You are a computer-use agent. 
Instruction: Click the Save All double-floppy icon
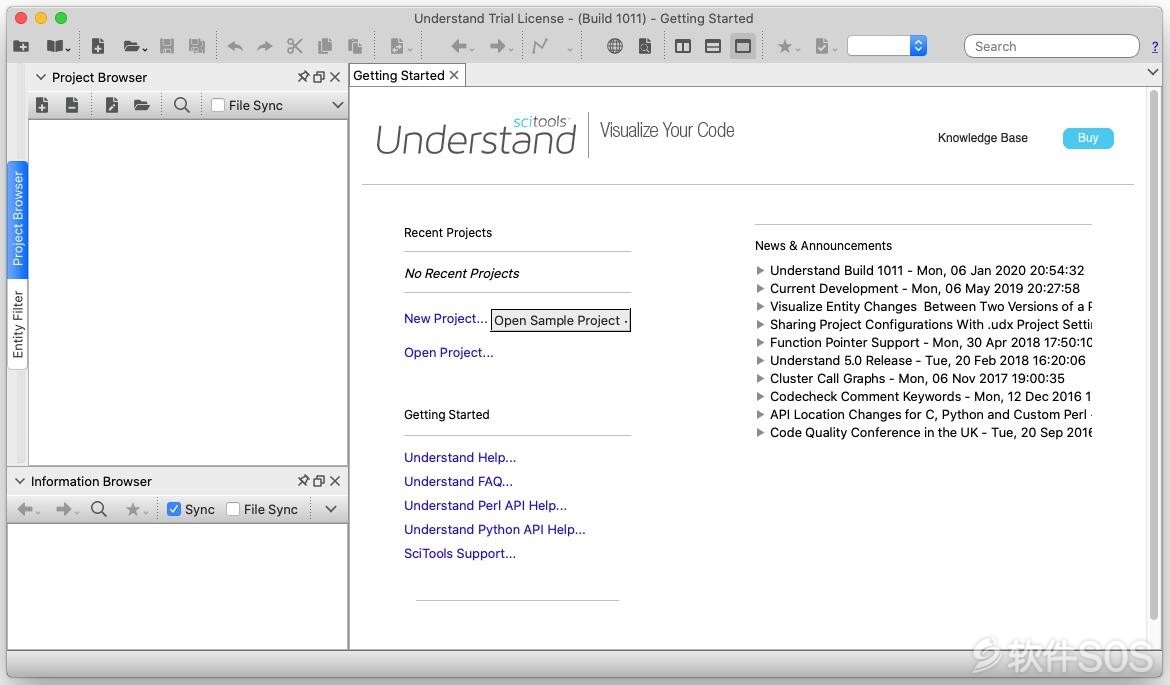click(x=197, y=46)
